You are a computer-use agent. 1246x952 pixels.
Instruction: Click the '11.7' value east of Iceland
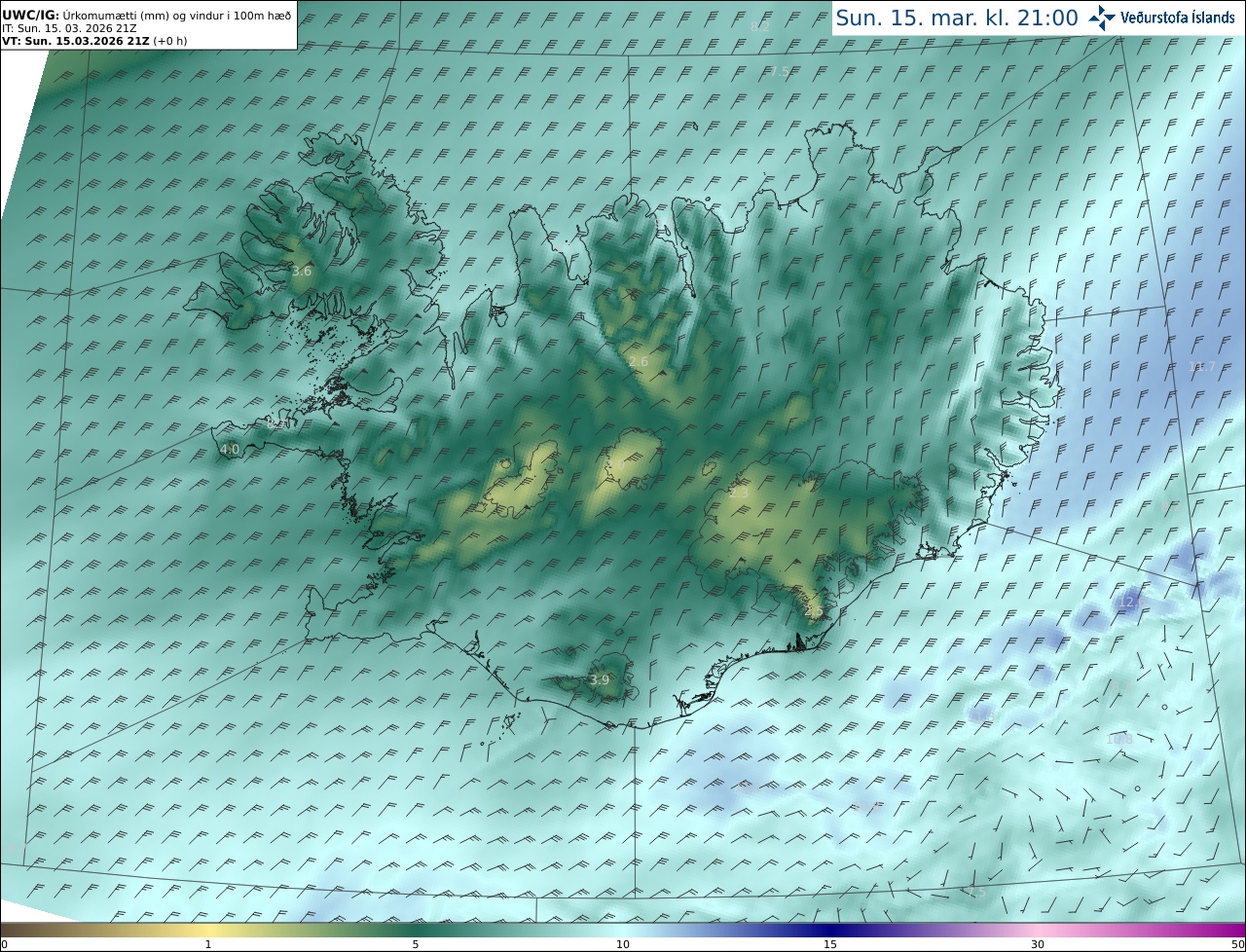[1202, 366]
